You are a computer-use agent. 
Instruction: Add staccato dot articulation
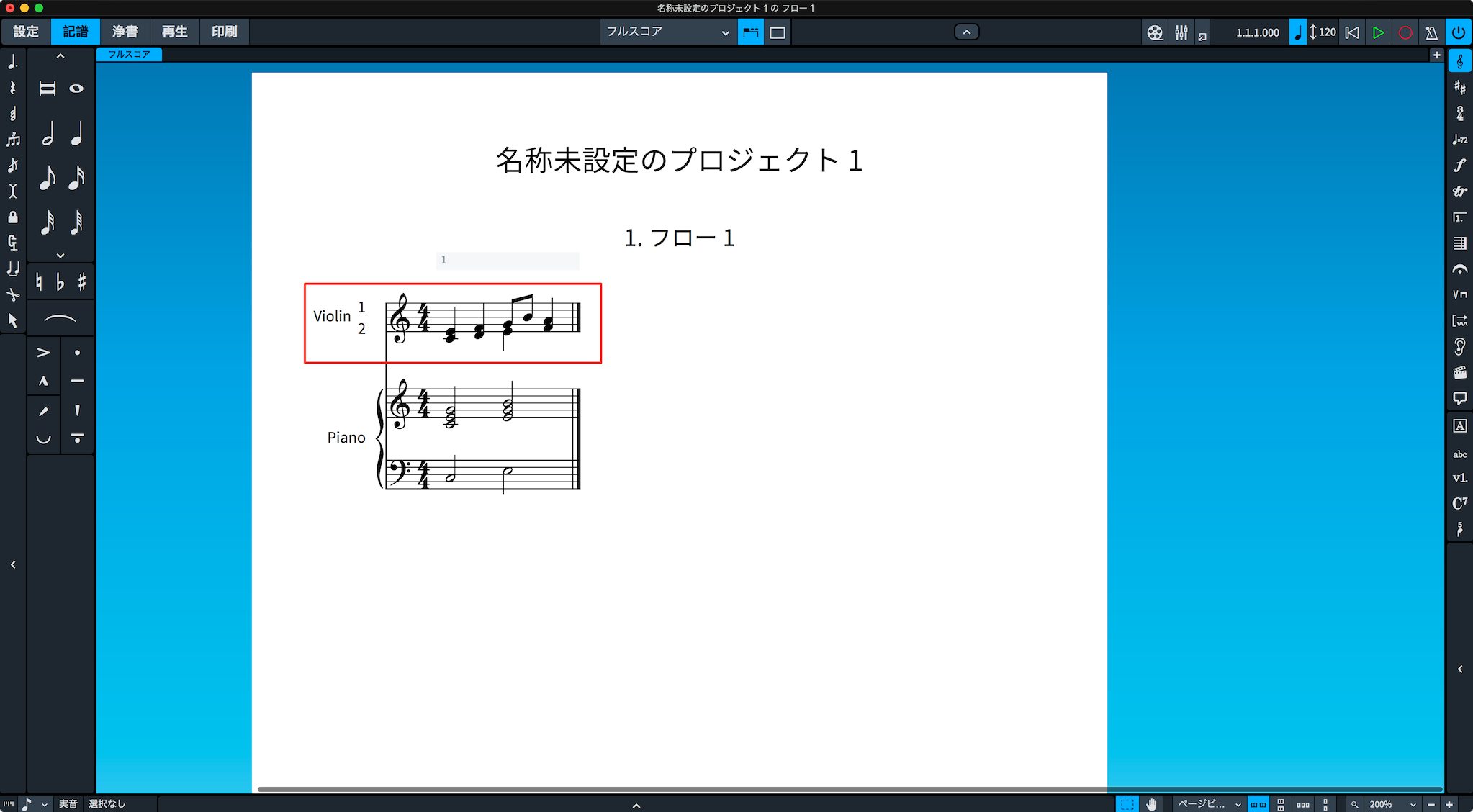pyautogui.click(x=77, y=353)
